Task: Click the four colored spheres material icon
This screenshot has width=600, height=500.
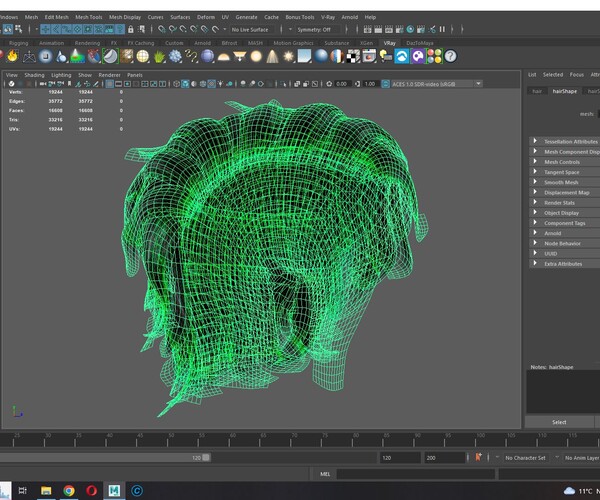Action: pos(434,56)
